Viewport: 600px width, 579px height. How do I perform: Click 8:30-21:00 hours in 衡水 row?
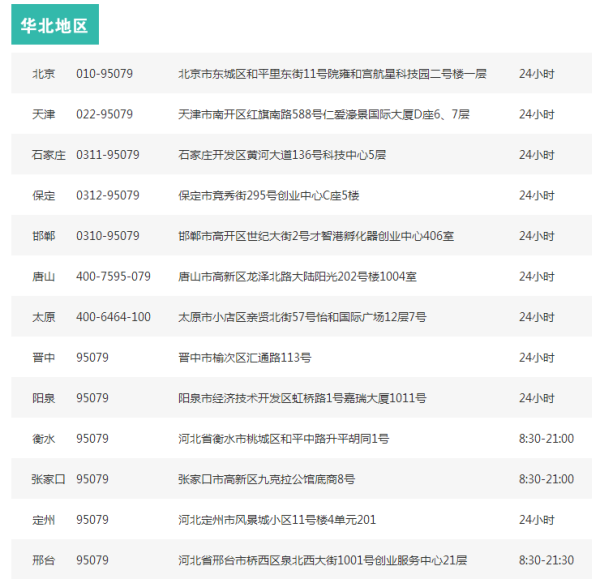546,439
